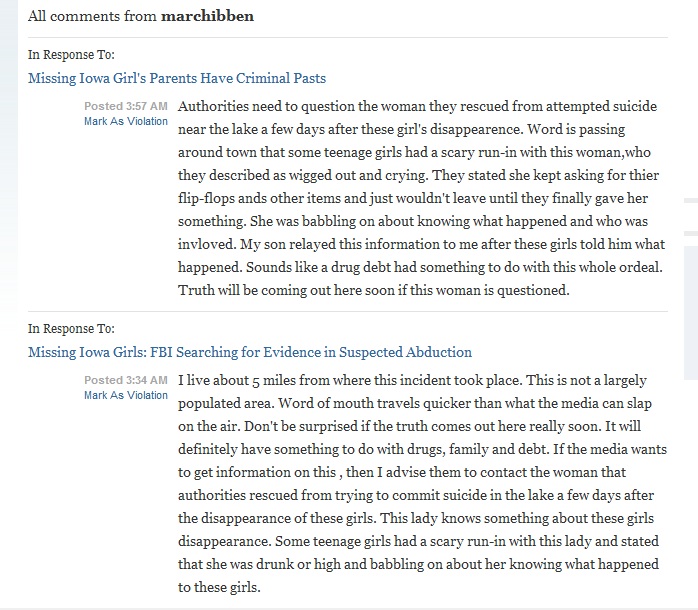Image resolution: width=698 pixels, height=610 pixels.
Task: Click the line starting "I live about 5 miles"
Action: (412, 381)
